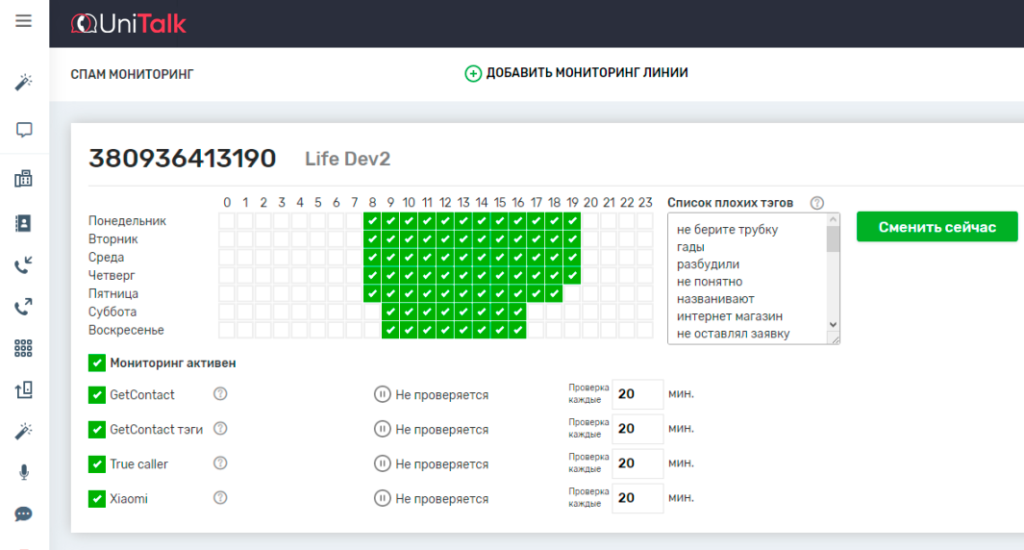Viewport: 1024px width, 550px height.
Task: Click the microphone sidebar icon
Action: click(x=24, y=472)
